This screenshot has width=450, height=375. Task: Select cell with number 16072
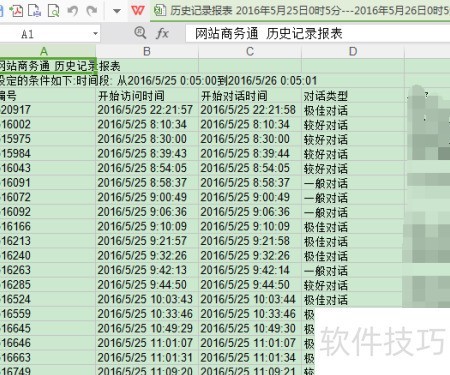click(x=48, y=197)
